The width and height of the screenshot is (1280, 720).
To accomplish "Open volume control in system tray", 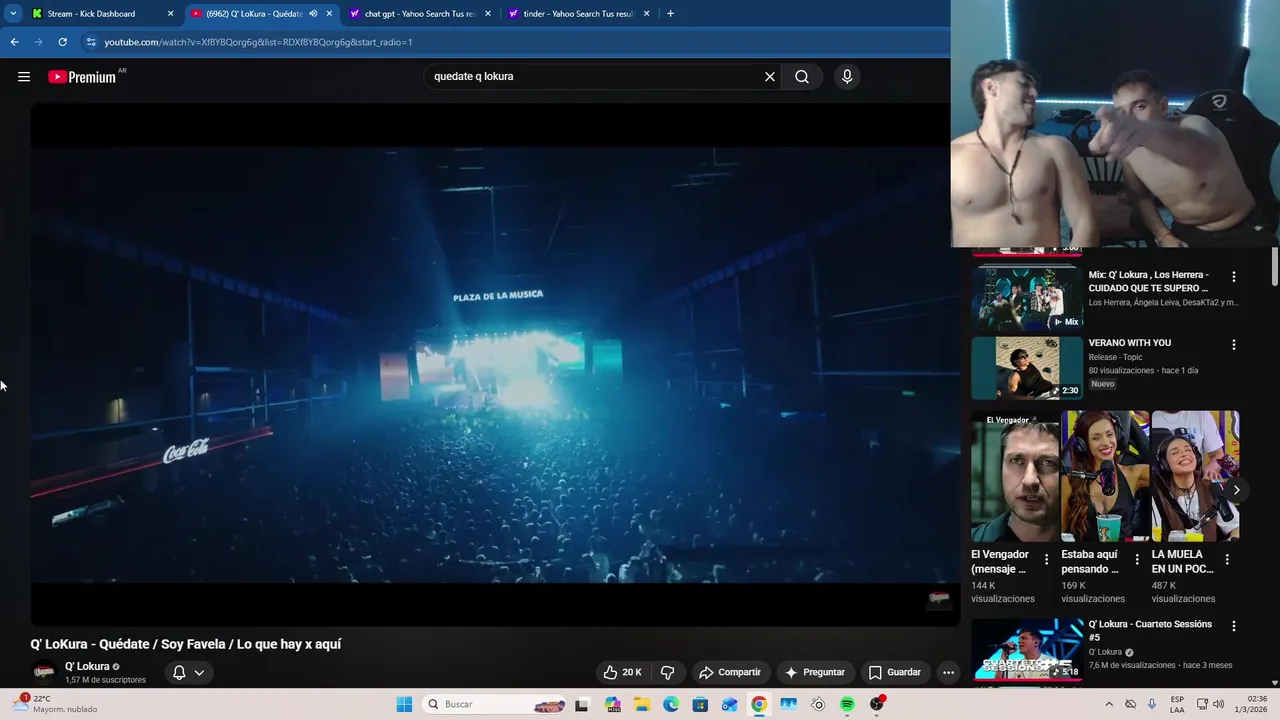I will coord(1218,704).
